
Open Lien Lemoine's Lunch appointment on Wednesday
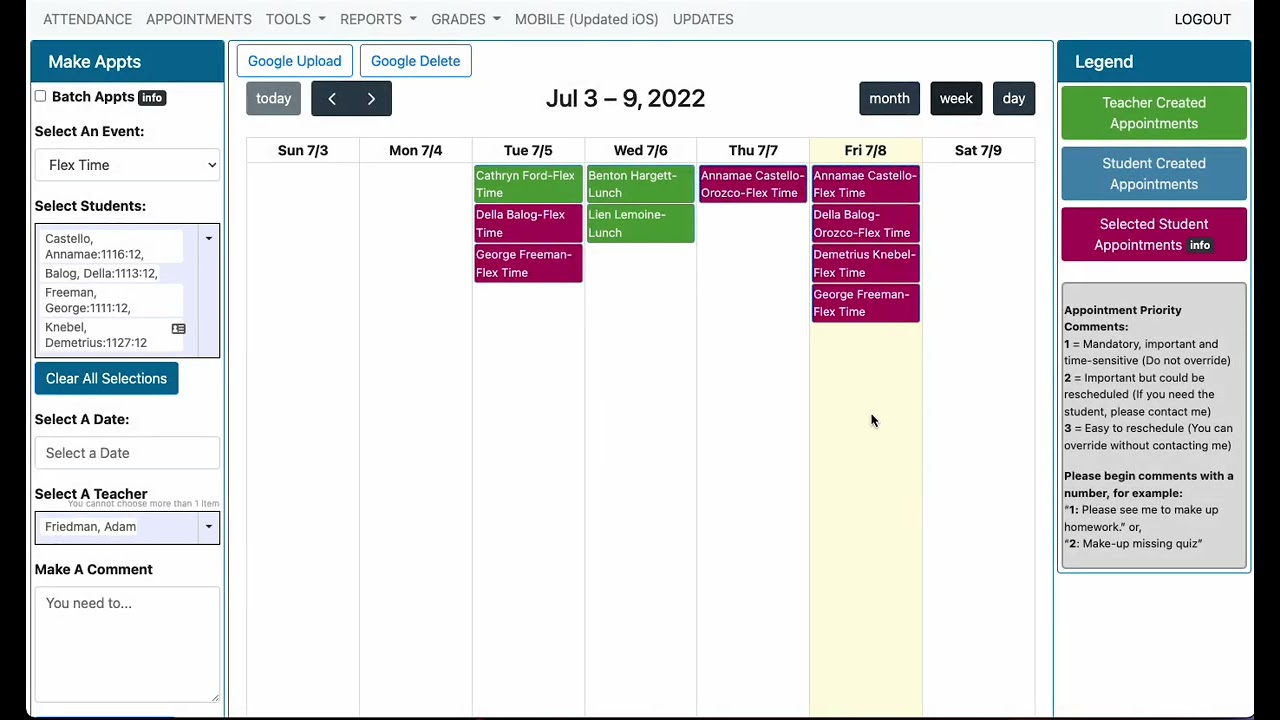tap(640, 223)
